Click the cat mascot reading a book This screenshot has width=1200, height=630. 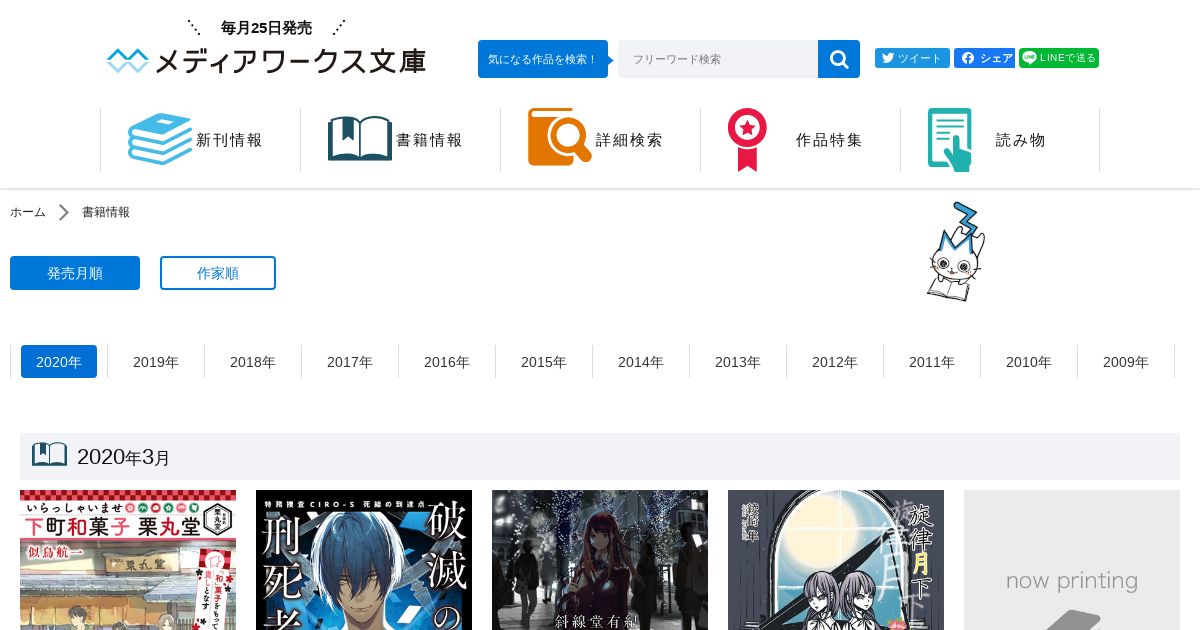(x=956, y=252)
